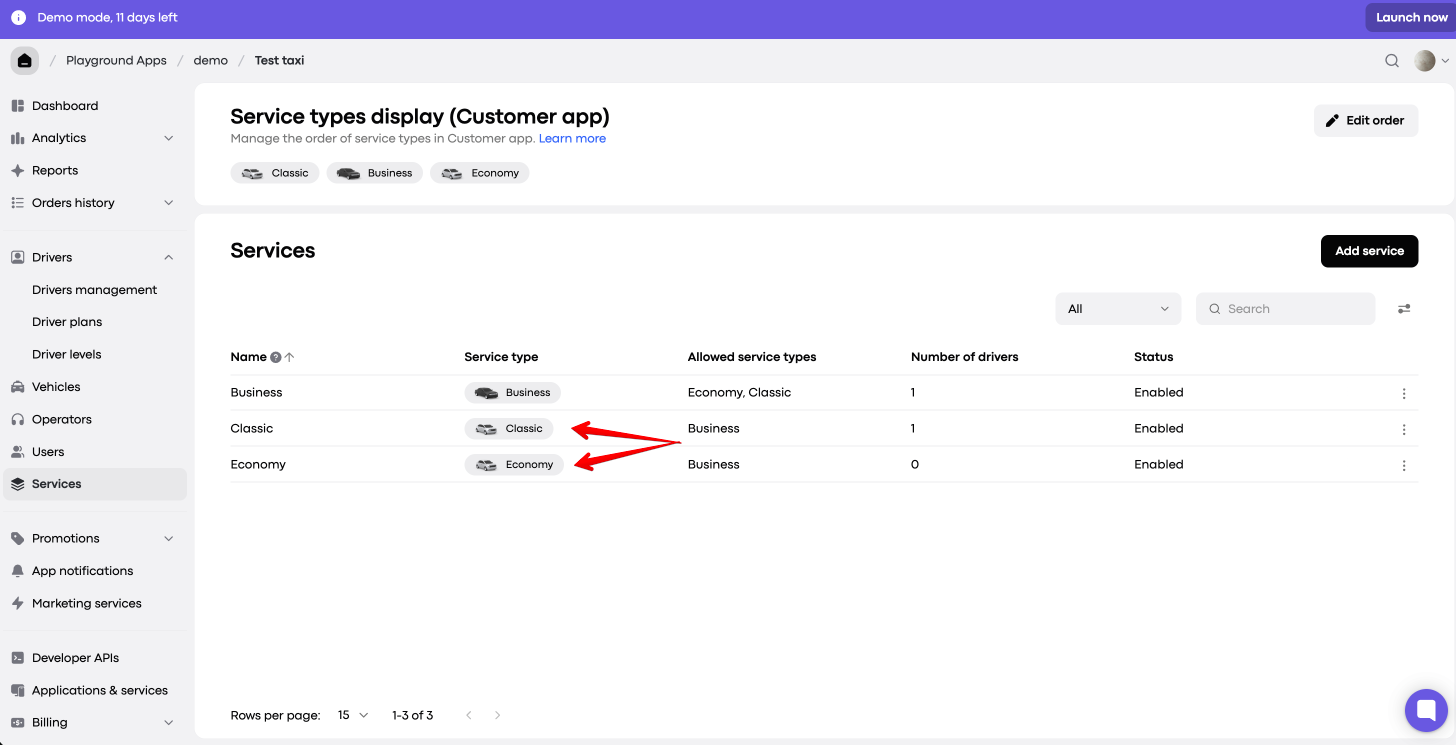Viewport: 1456px width, 745px height.
Task: Open table filter settings icon
Action: (1404, 309)
